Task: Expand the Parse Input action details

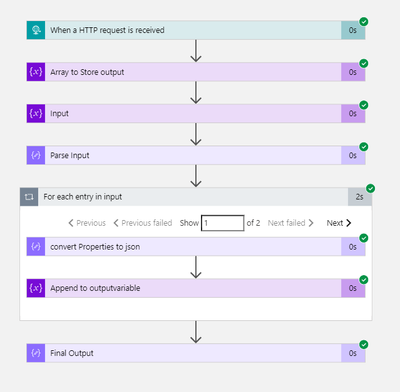Action: 196,155
